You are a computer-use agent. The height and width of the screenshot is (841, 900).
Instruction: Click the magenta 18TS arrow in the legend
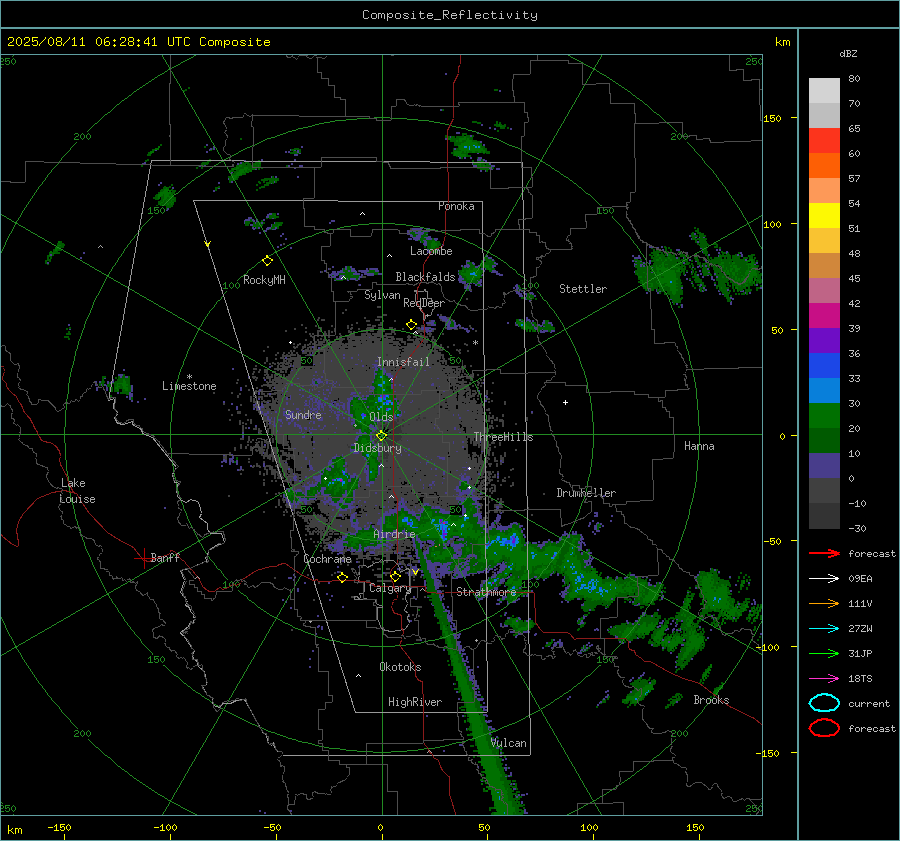[824, 678]
